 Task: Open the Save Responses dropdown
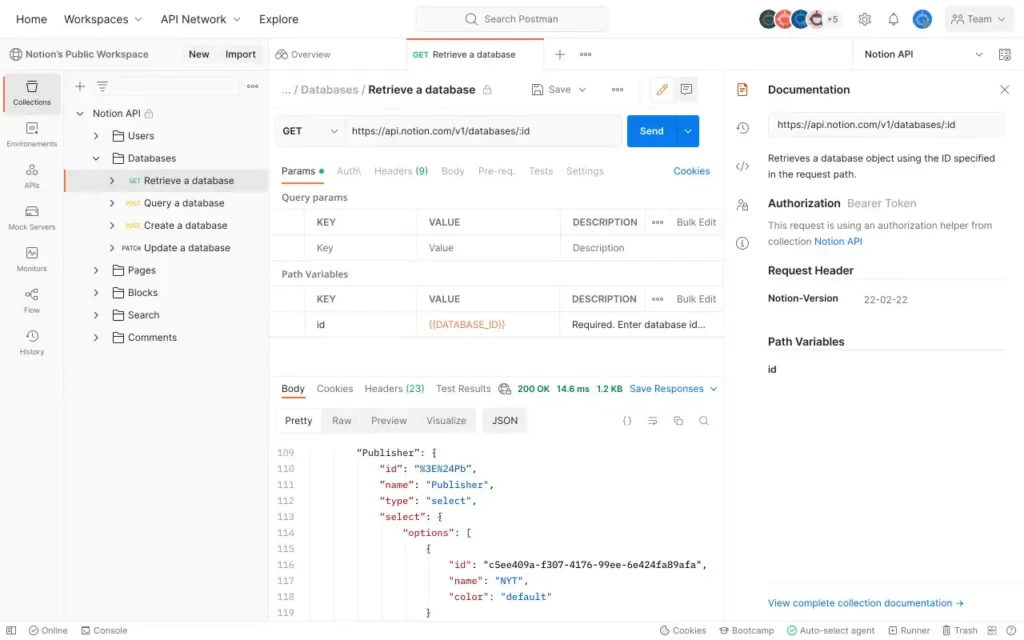[673, 389]
